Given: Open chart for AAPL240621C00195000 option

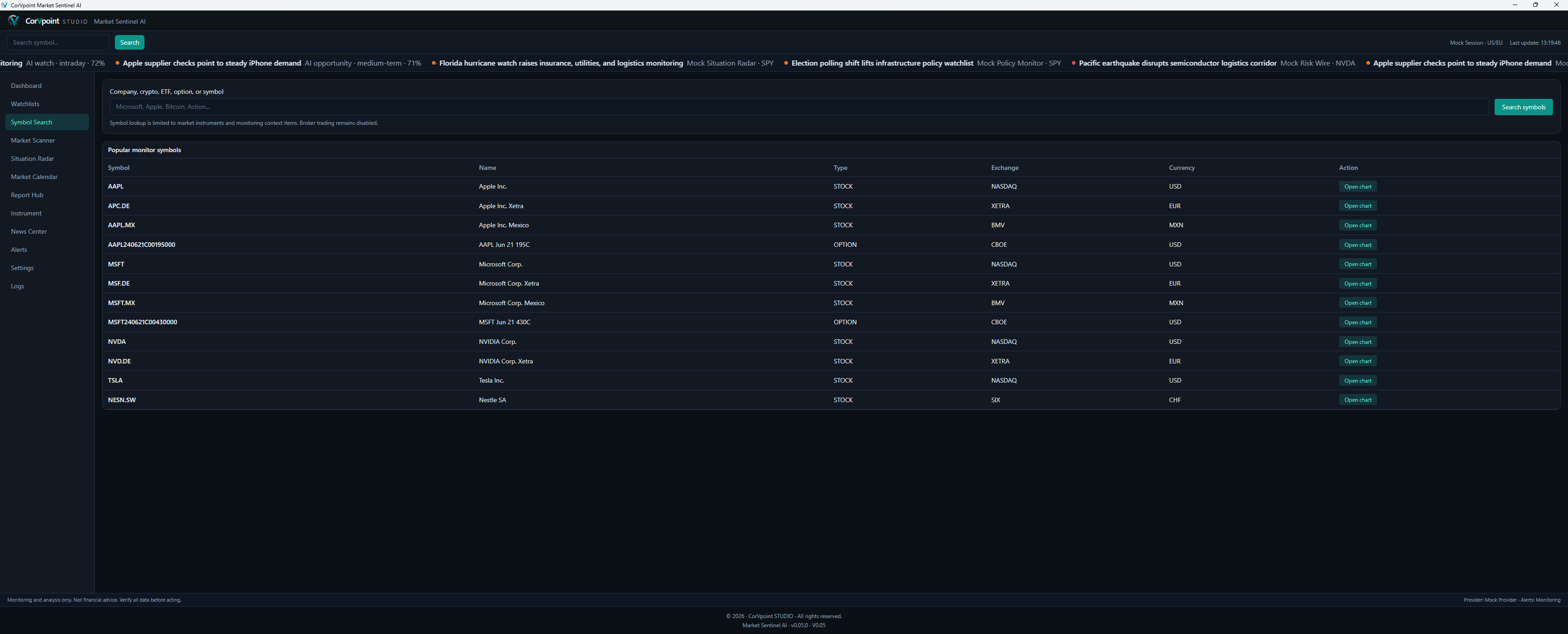Looking at the screenshot, I should 1357,245.
